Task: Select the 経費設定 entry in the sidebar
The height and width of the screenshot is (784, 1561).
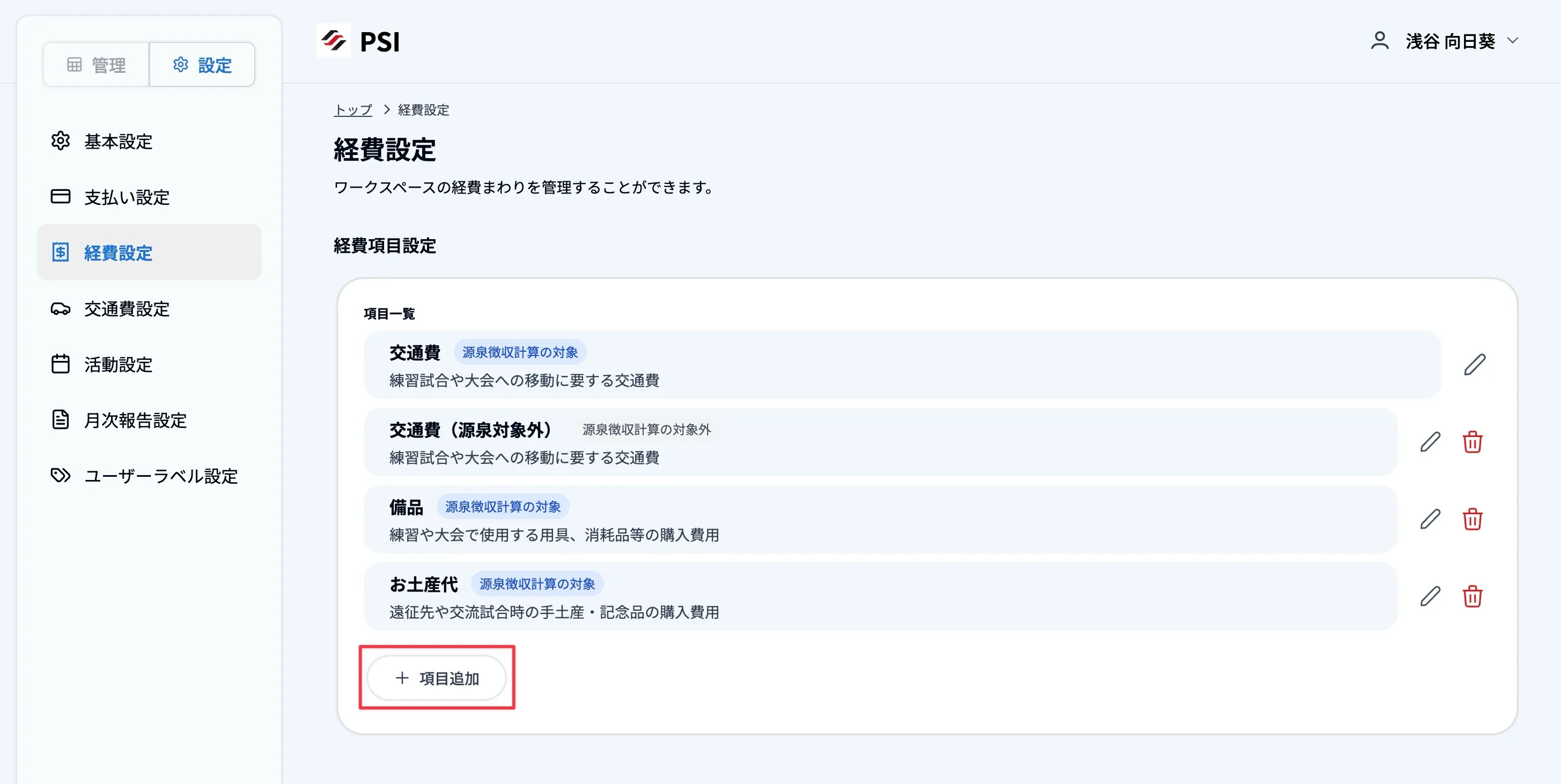Action: (118, 253)
